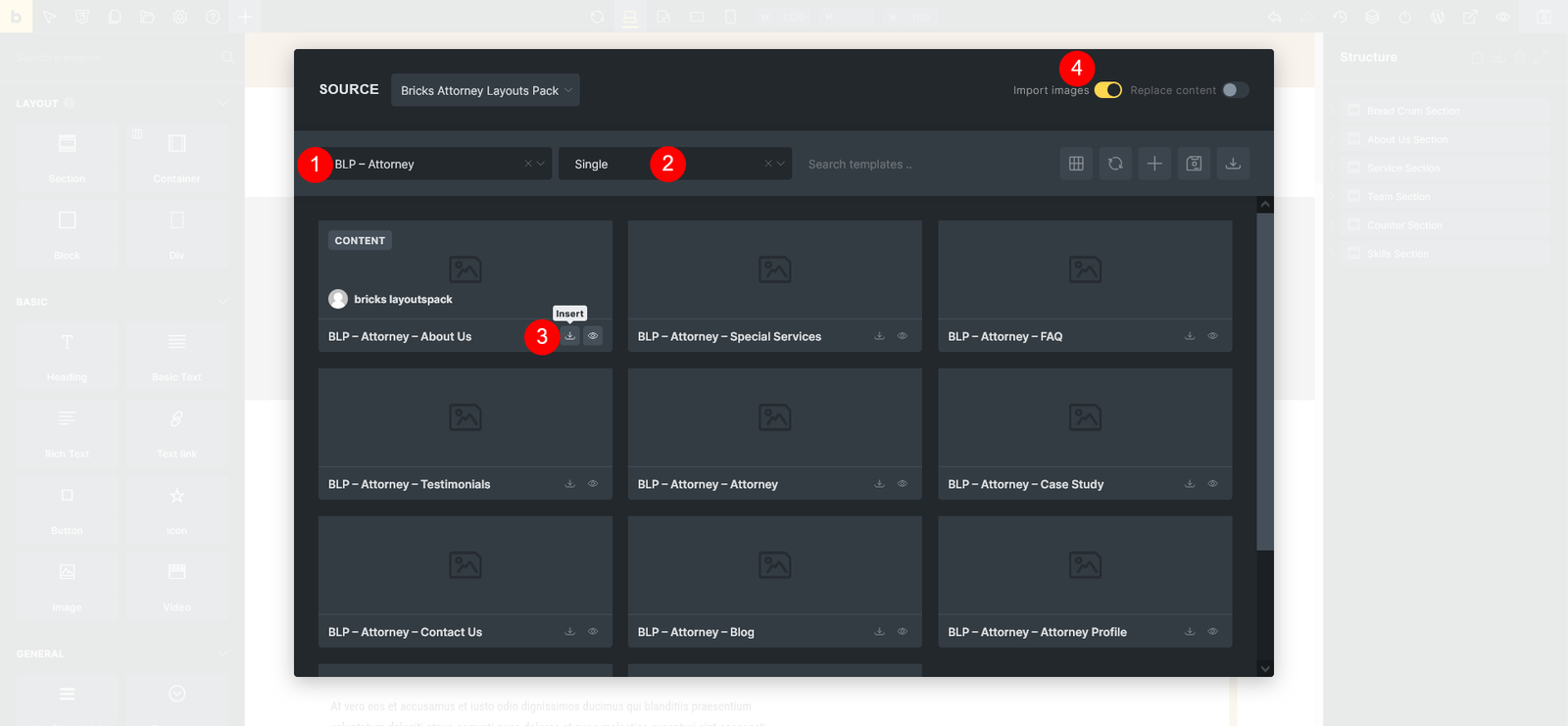
Task: Add a Container element from Layout
Action: pos(176,157)
